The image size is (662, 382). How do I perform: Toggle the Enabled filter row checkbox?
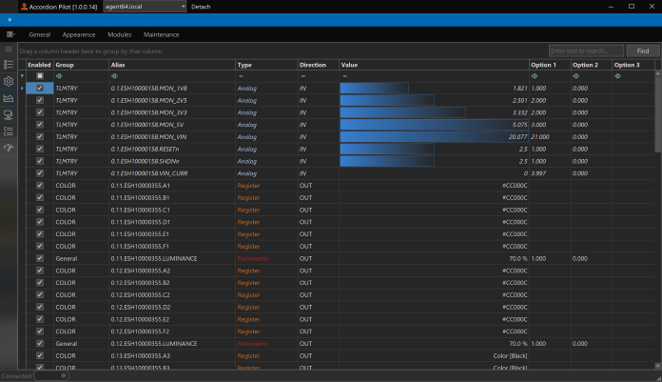[x=40, y=76]
